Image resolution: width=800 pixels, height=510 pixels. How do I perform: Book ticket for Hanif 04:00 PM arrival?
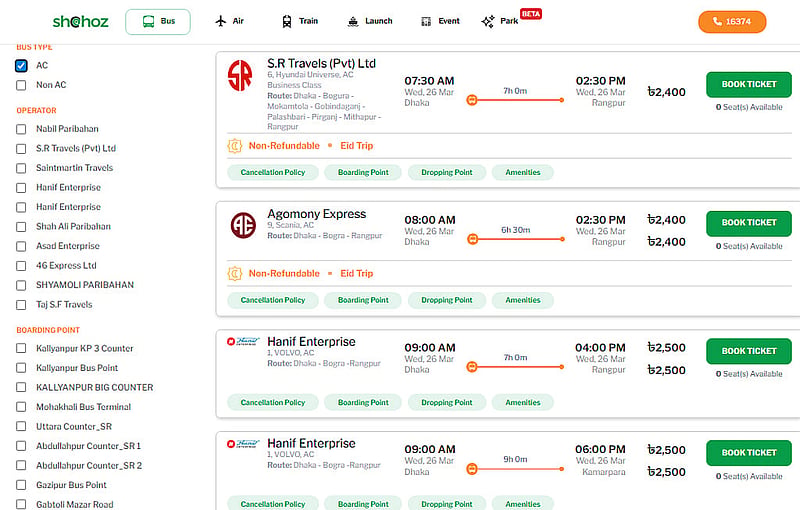(748, 351)
